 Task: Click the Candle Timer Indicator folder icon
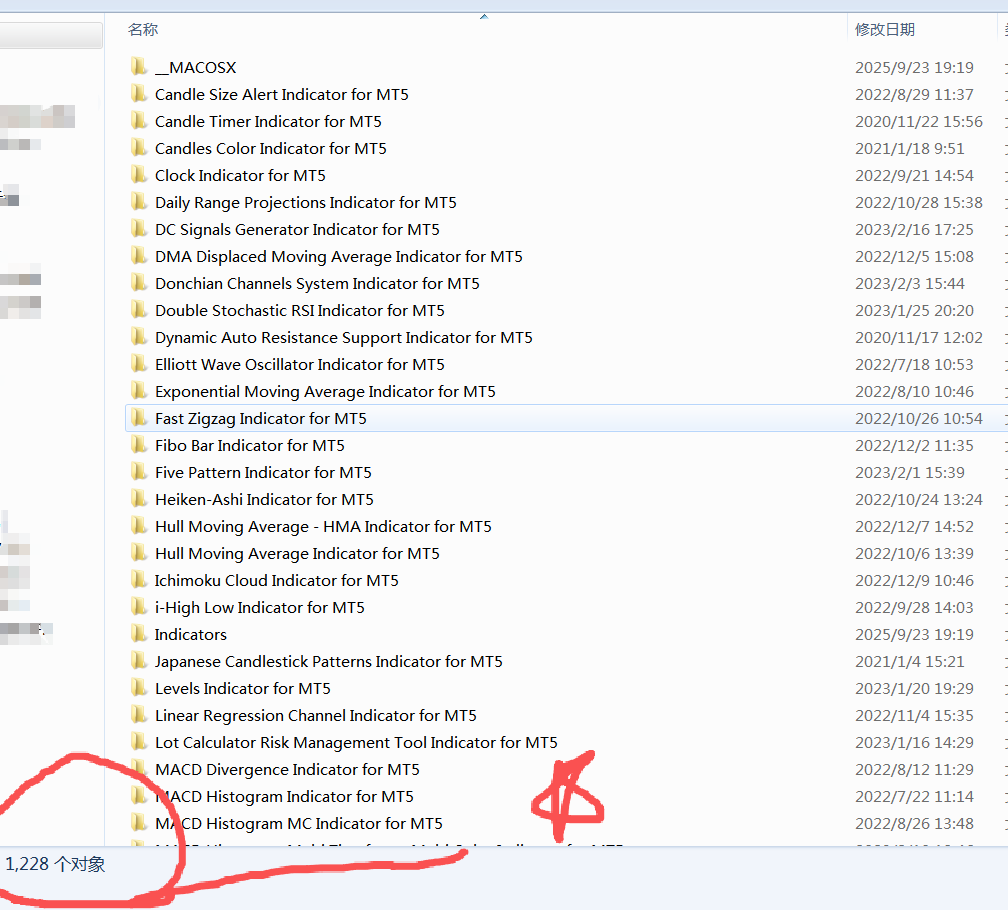[x=139, y=121]
